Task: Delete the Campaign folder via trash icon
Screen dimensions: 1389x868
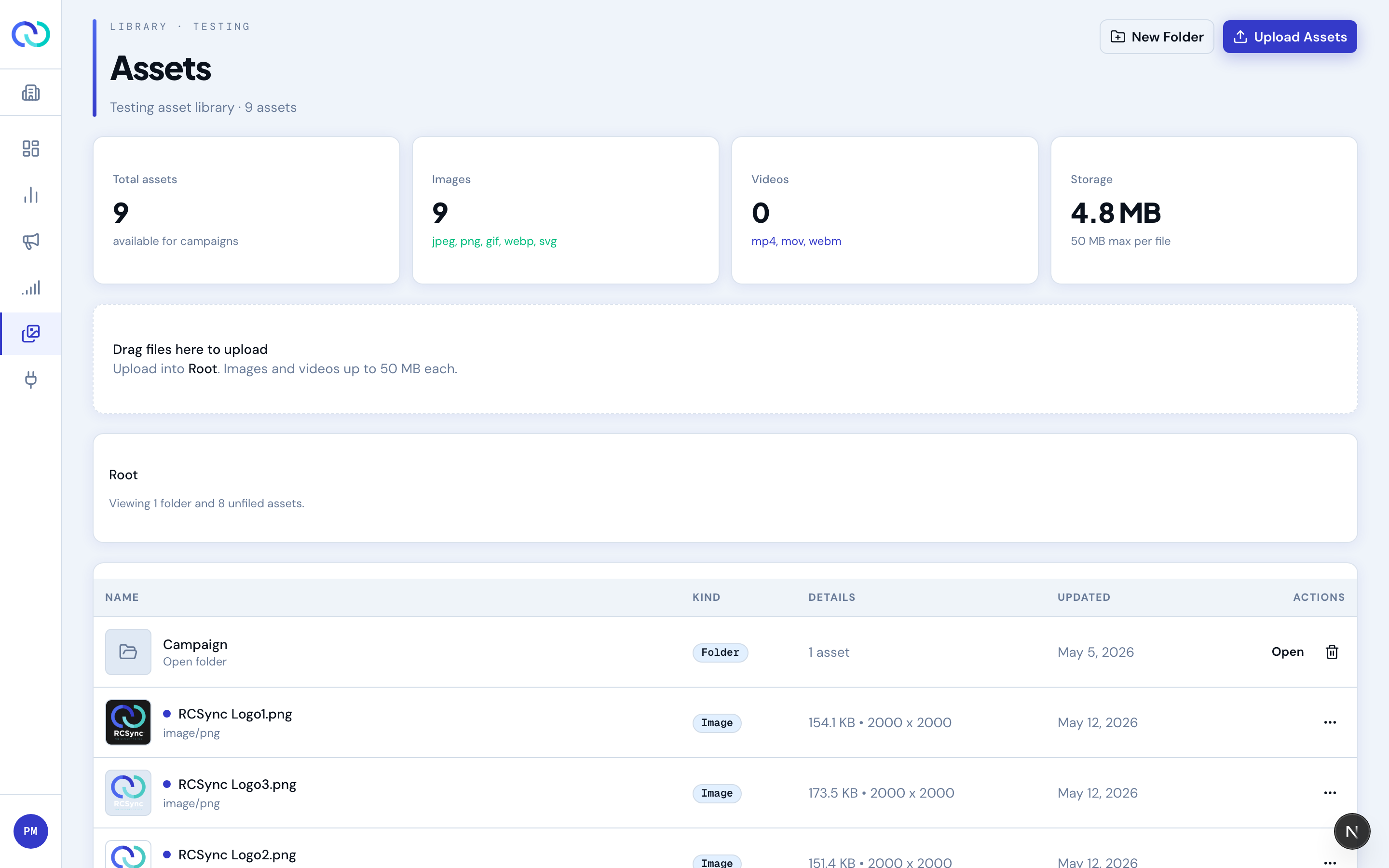Action: (x=1332, y=651)
